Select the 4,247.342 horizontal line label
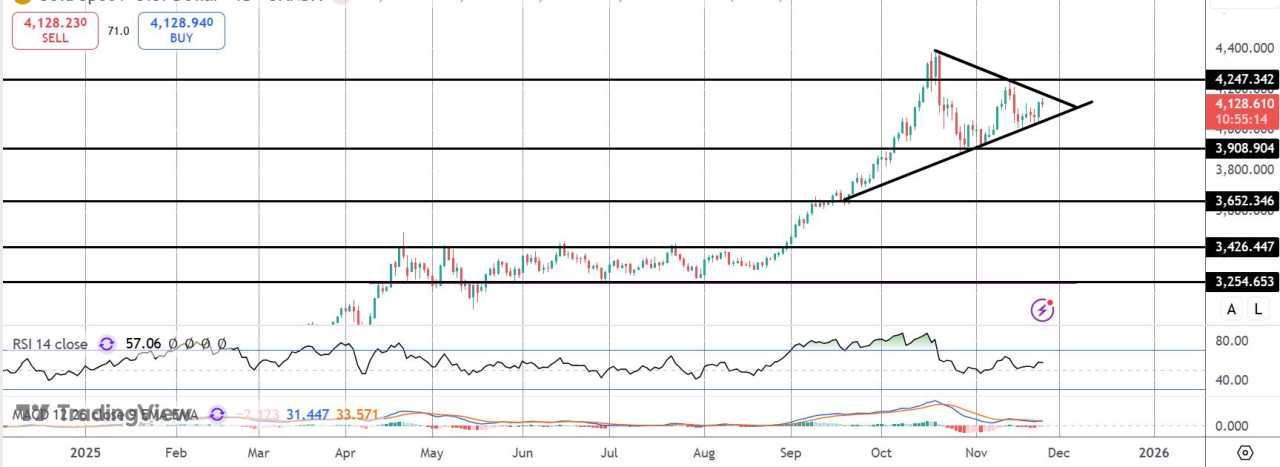 (1244, 79)
